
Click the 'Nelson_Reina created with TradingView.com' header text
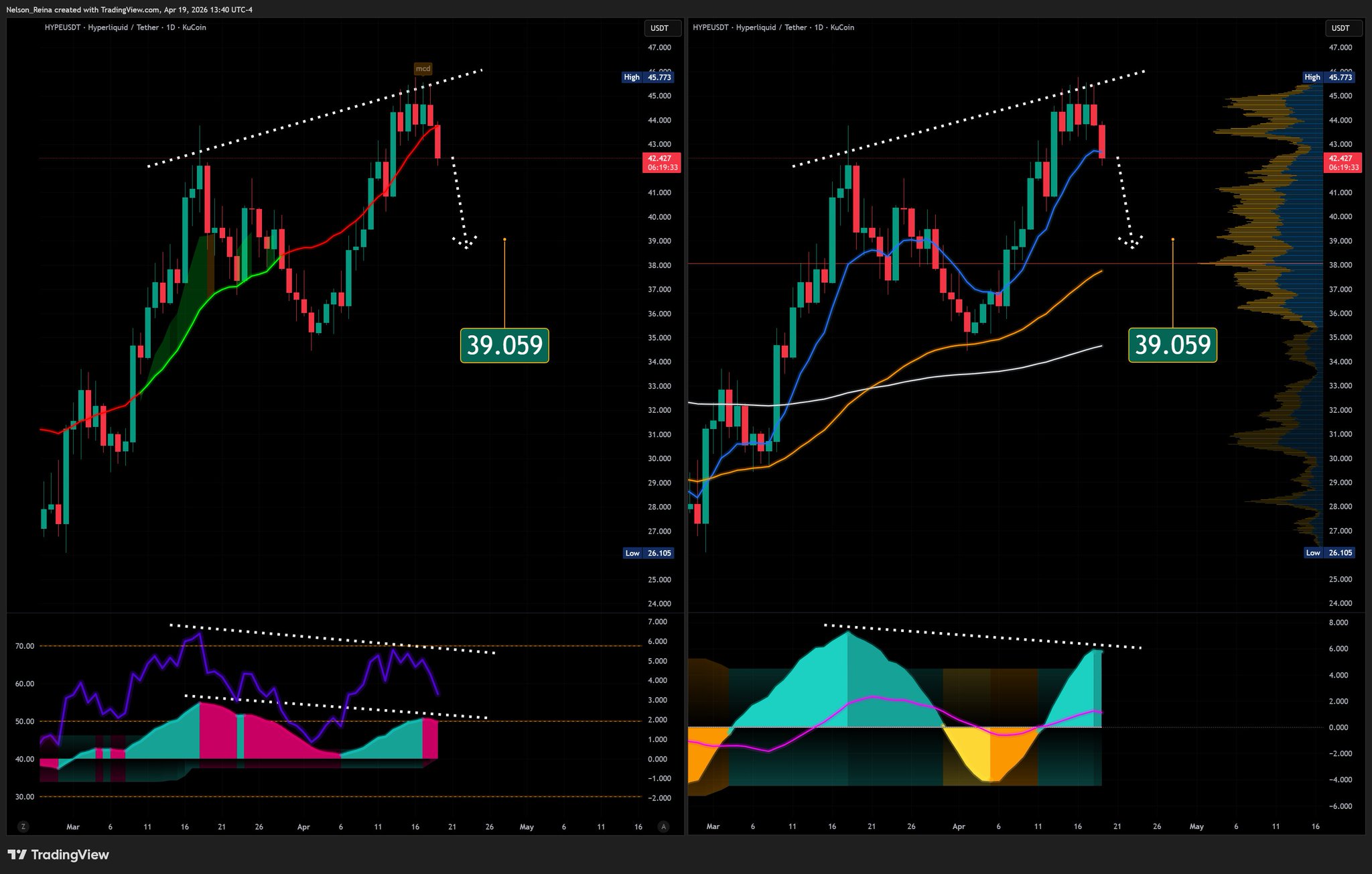tap(129, 9)
